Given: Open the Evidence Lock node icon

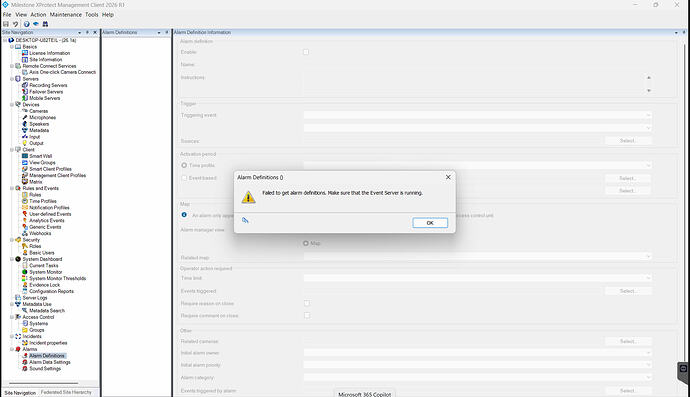Looking at the screenshot, I should [25, 285].
